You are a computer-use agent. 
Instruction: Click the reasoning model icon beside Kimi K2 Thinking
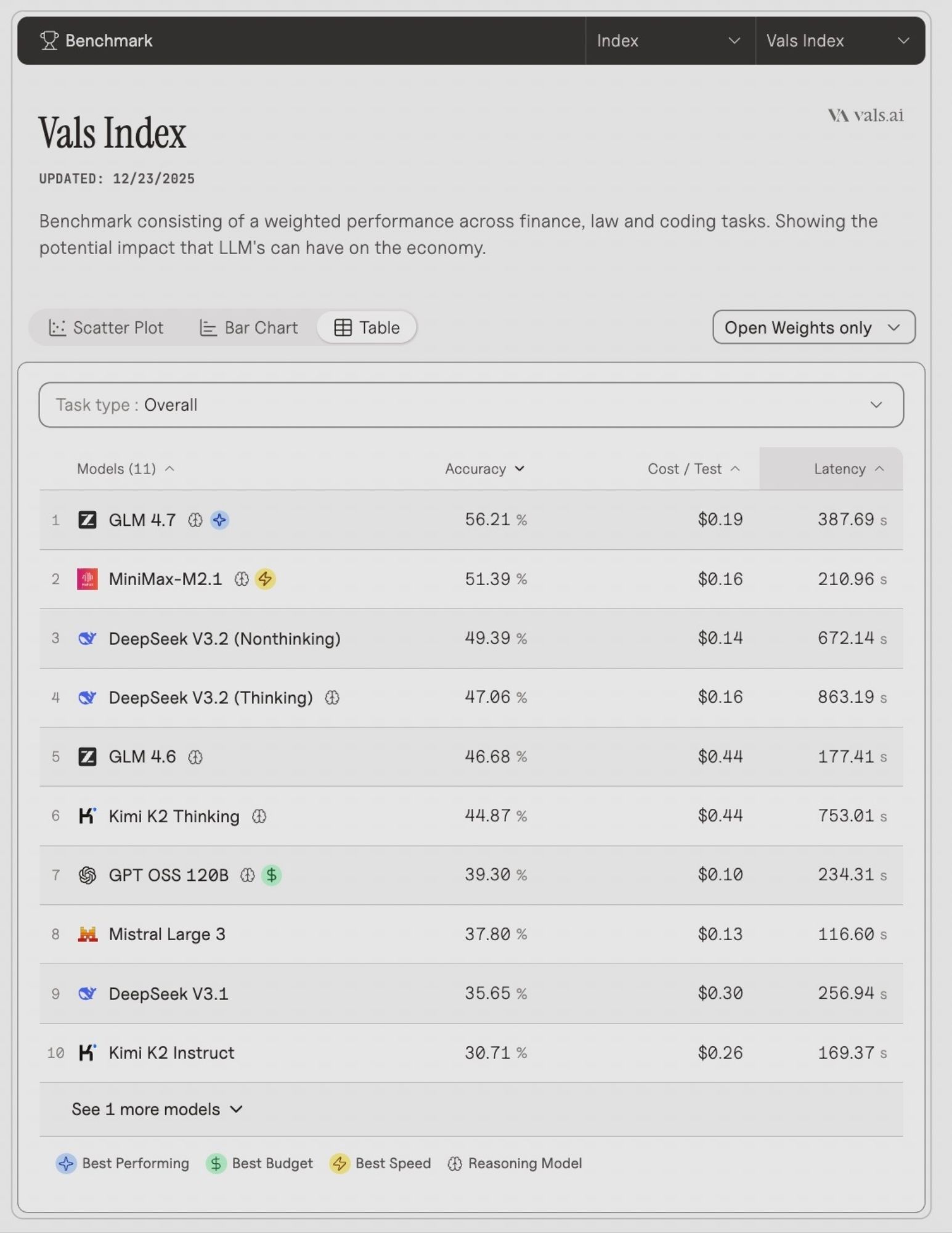(x=259, y=816)
